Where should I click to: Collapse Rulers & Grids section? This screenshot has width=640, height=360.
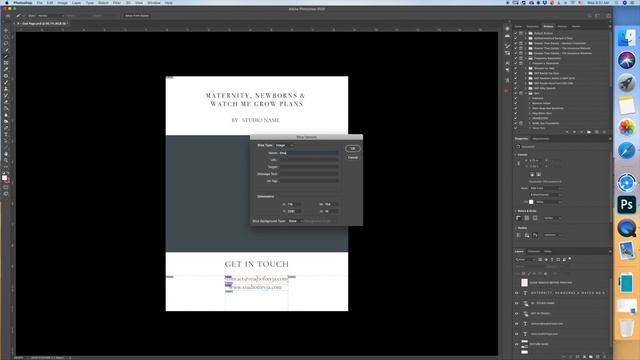[516, 211]
